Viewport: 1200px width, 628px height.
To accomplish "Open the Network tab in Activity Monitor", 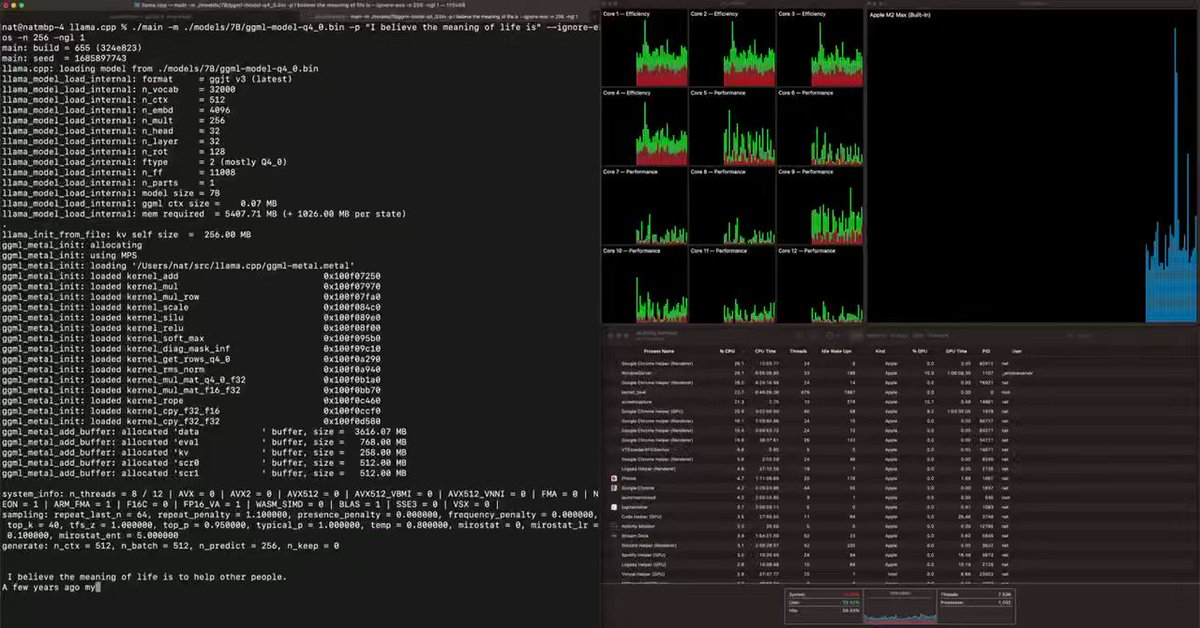I will tap(937, 336).
